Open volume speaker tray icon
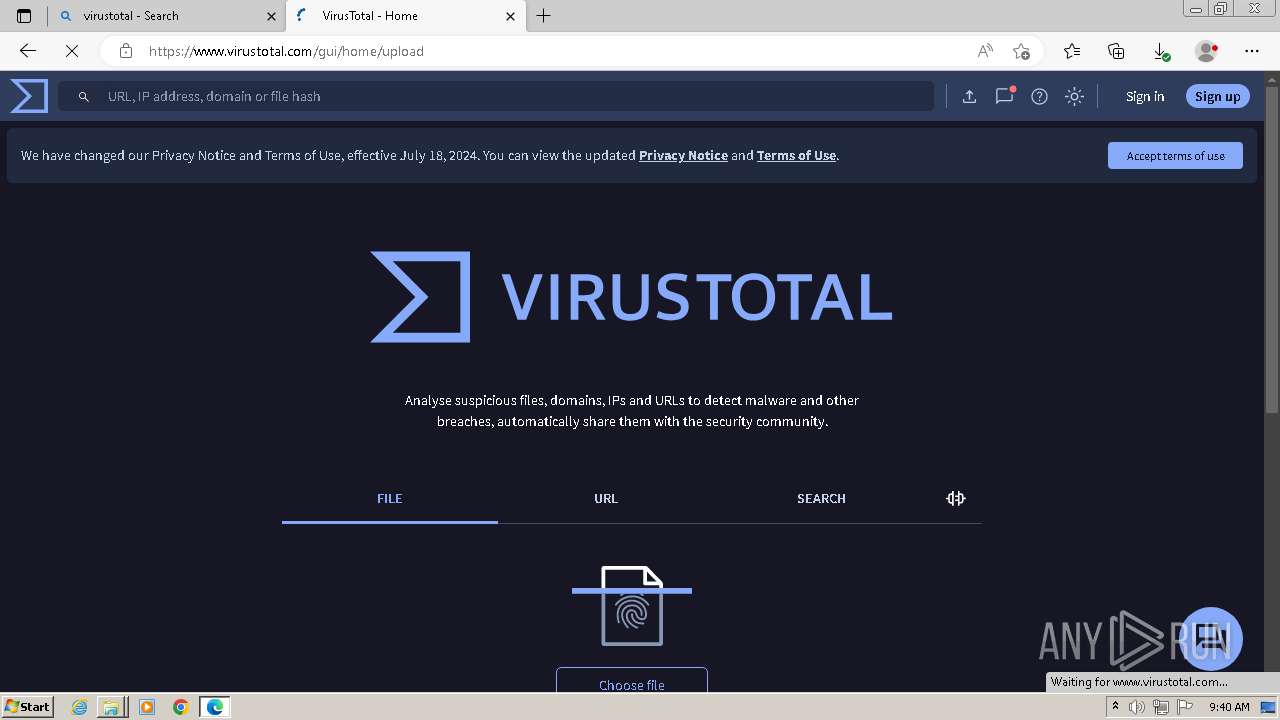Screen dimensions: 1280x720 [1136, 707]
